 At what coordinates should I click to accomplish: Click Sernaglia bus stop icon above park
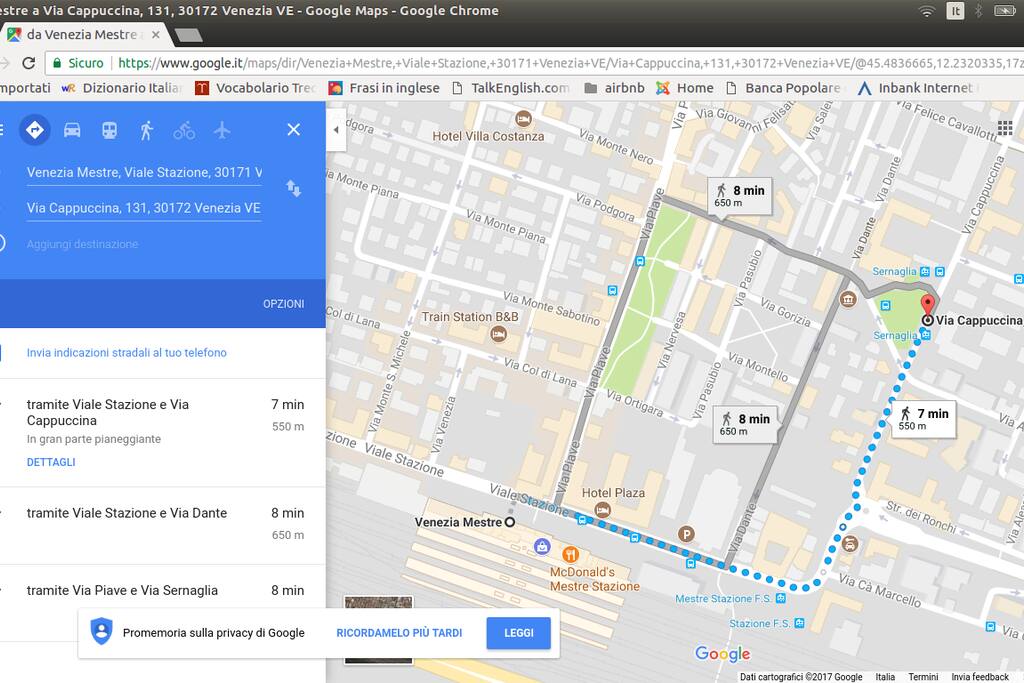click(x=925, y=271)
